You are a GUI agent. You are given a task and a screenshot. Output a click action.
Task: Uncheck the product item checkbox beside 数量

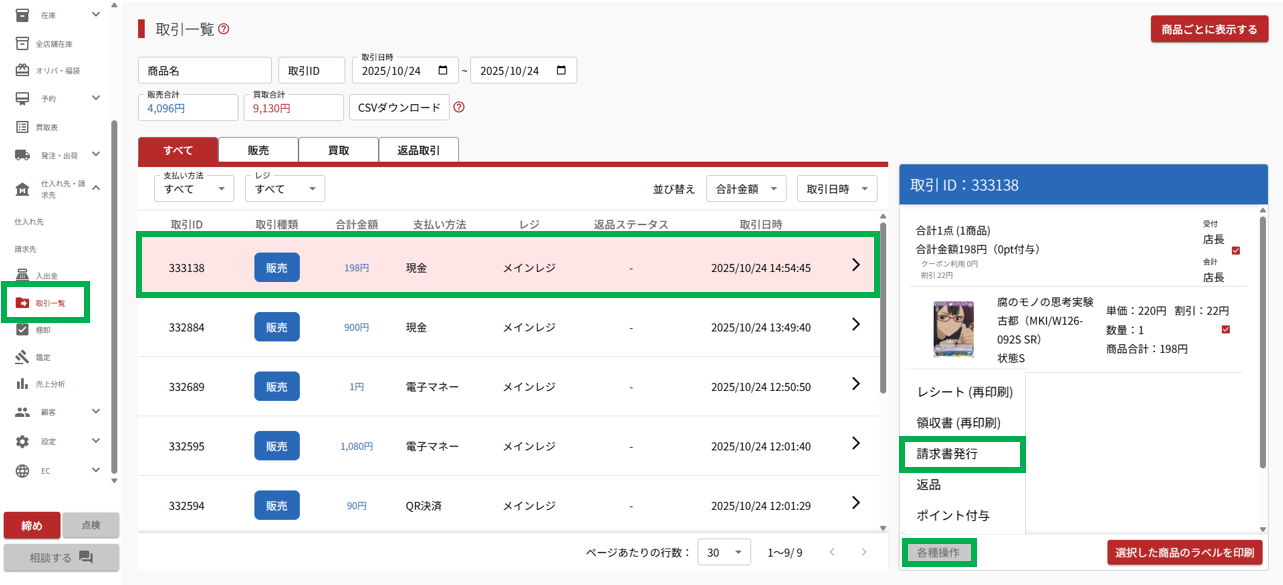1226,330
